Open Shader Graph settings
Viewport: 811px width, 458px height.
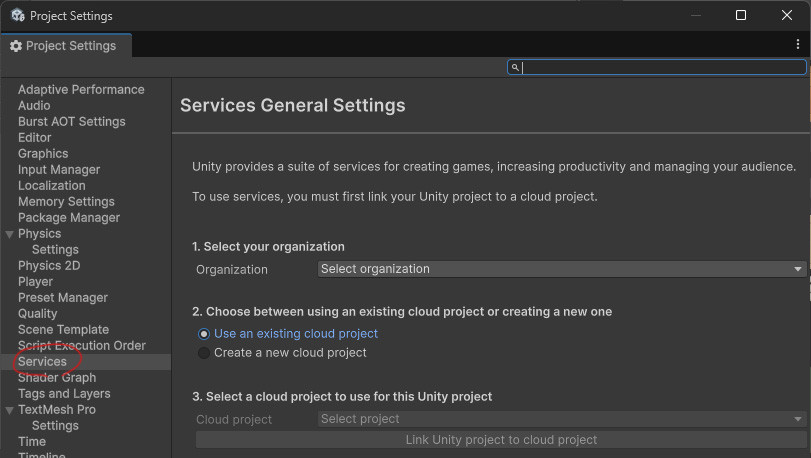(57, 378)
